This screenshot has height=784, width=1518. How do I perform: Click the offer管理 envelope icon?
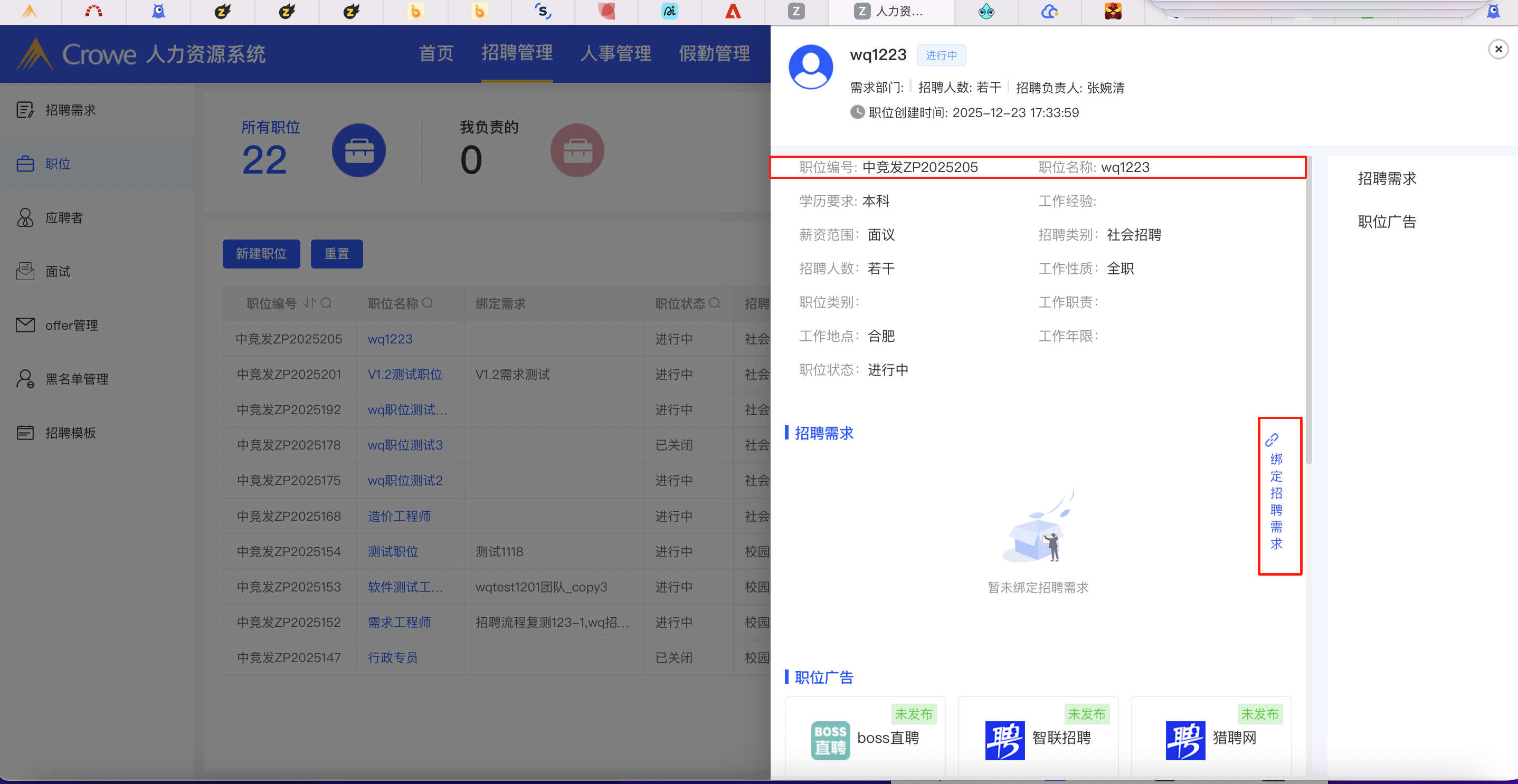pyautogui.click(x=25, y=324)
